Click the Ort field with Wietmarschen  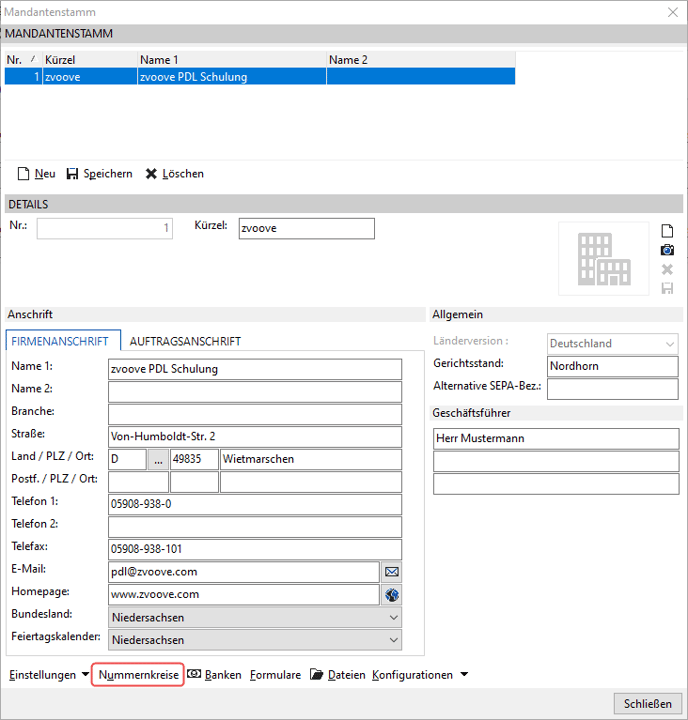tap(311, 459)
